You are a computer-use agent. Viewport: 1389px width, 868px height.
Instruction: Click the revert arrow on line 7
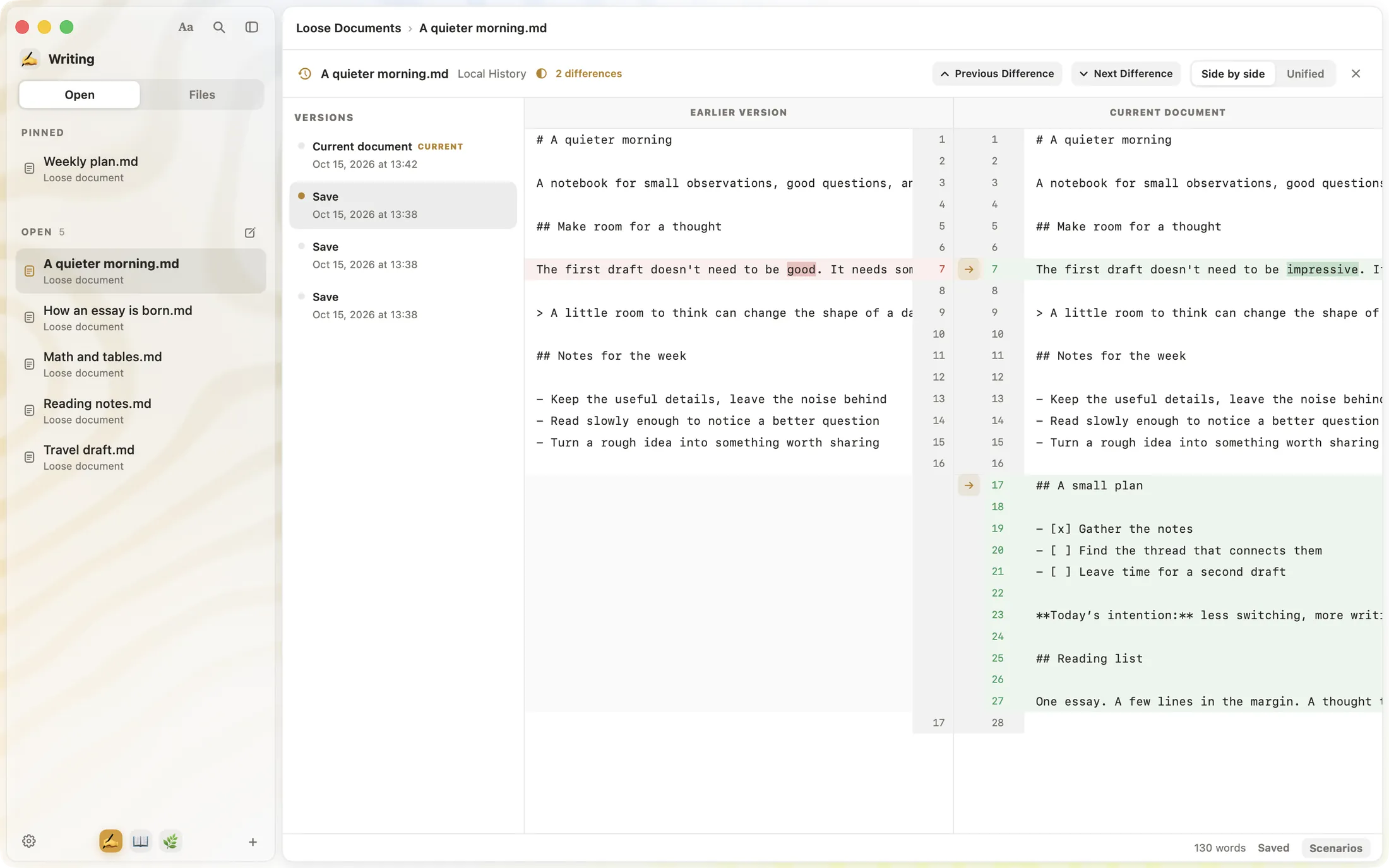[969, 270]
